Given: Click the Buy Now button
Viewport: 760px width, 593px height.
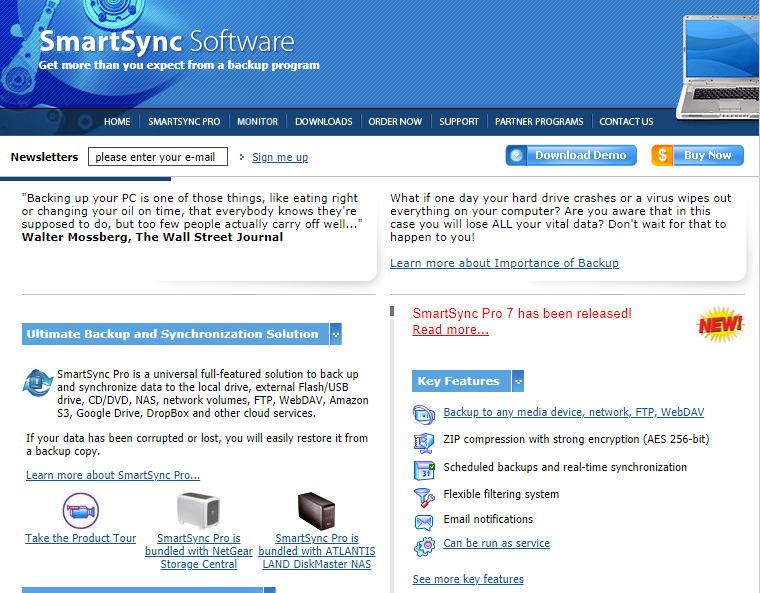Looking at the screenshot, I should point(697,155).
